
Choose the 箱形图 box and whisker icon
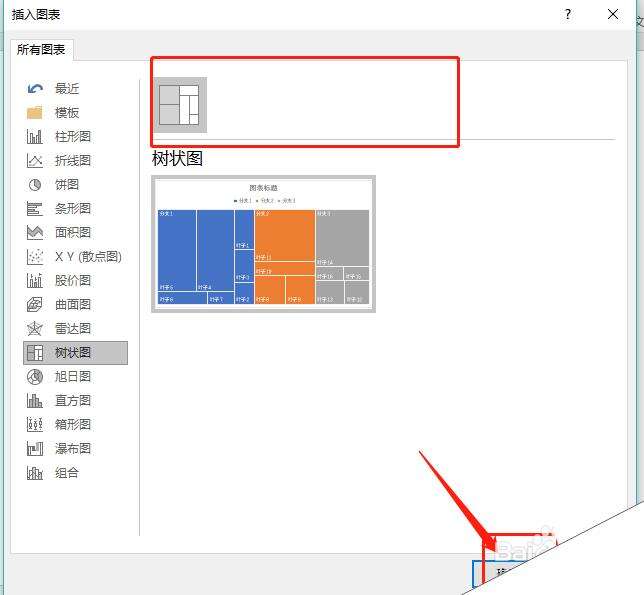point(35,425)
